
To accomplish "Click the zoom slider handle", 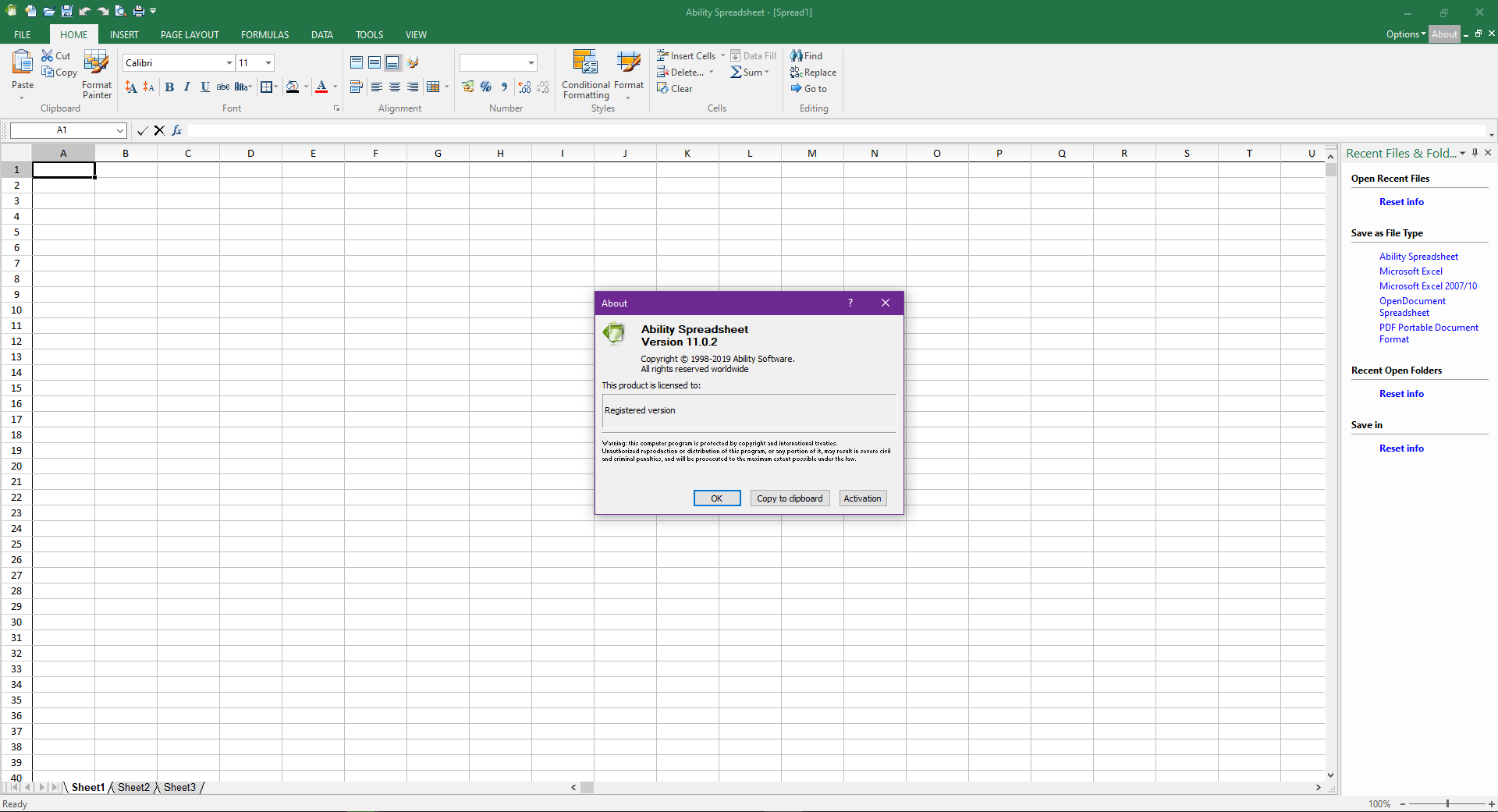I will 1447,803.
